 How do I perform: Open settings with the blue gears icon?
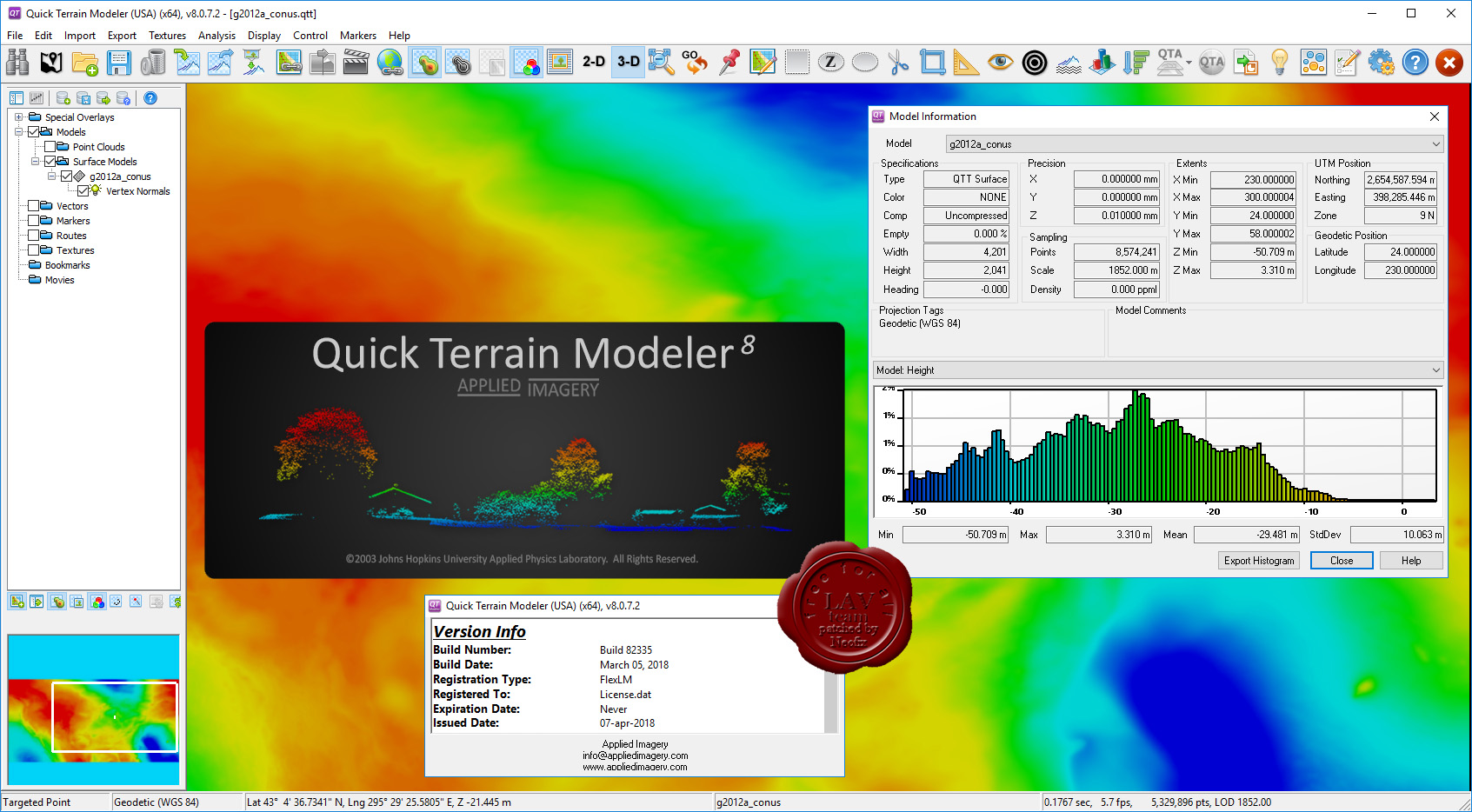coord(1381,63)
